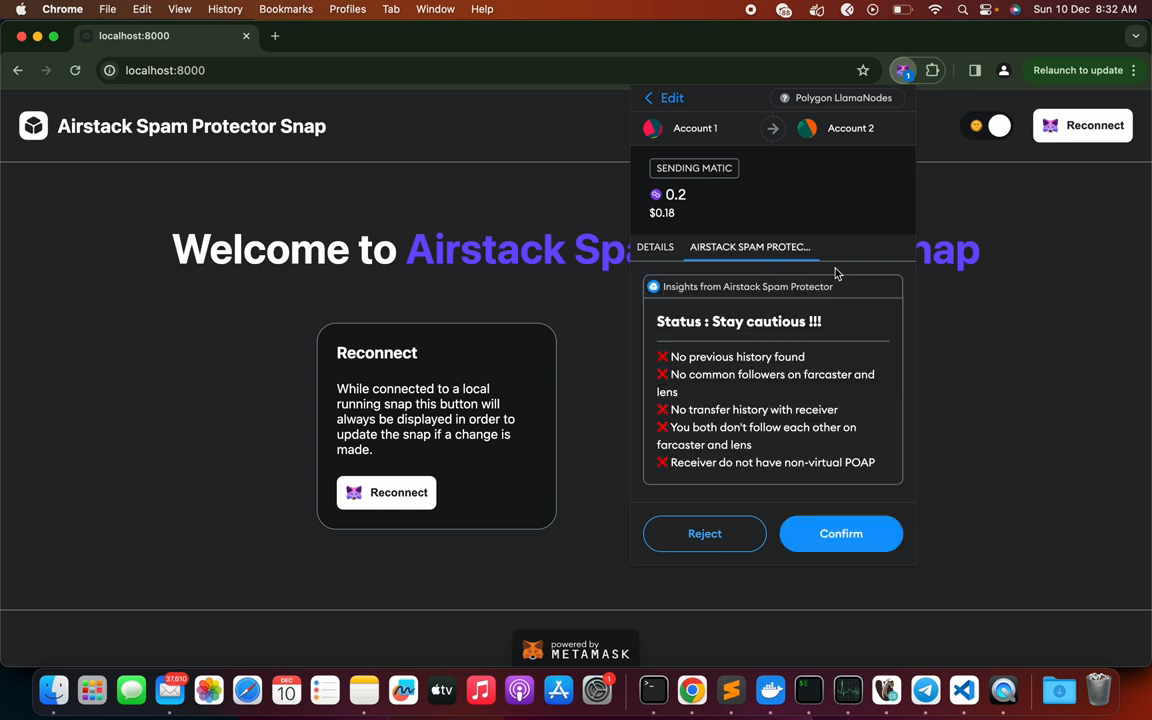This screenshot has height=720, width=1152.
Task: Open App Store from the Dock
Action: pos(558,690)
